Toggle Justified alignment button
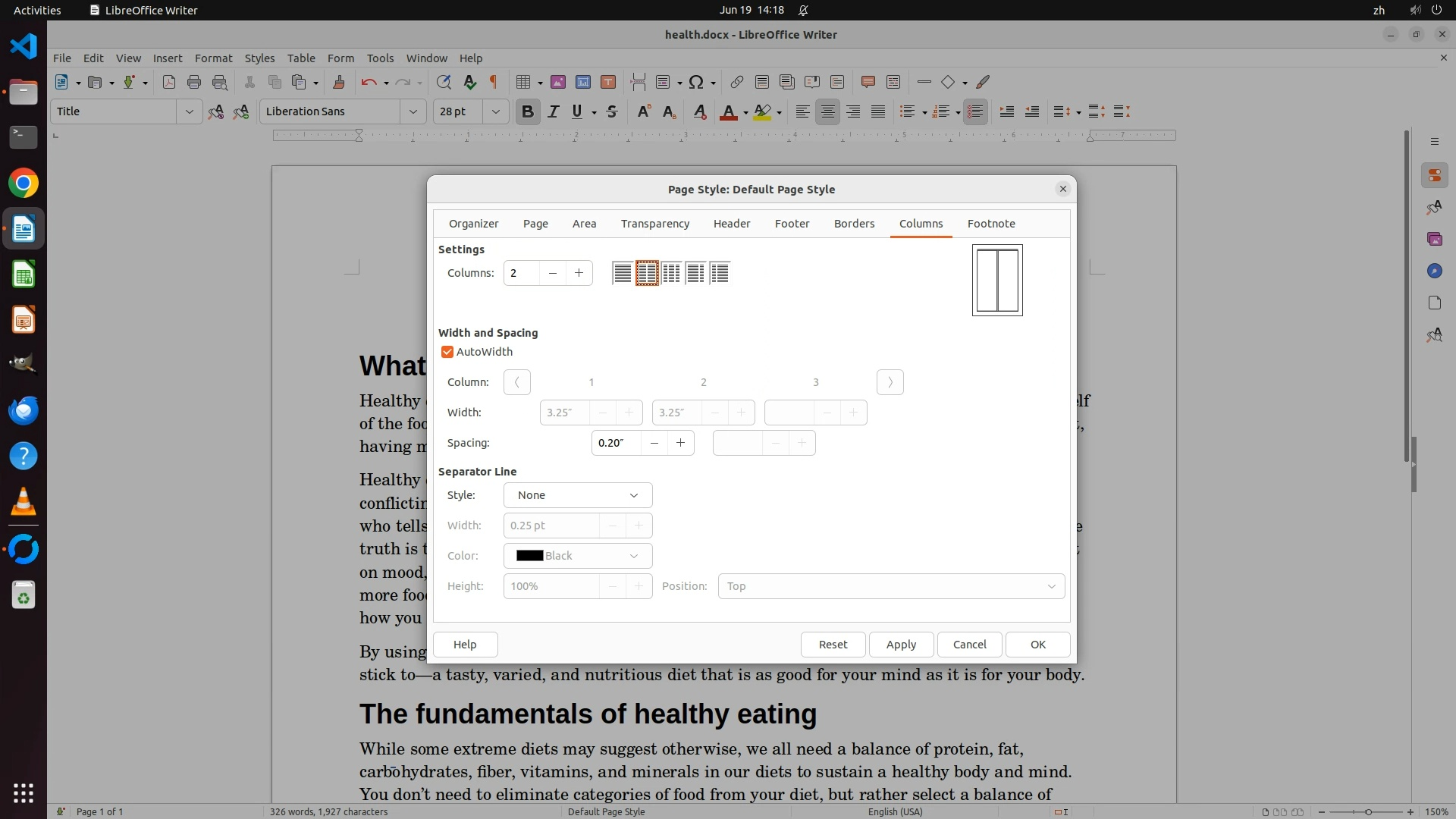The image size is (1456, 819). point(878,112)
